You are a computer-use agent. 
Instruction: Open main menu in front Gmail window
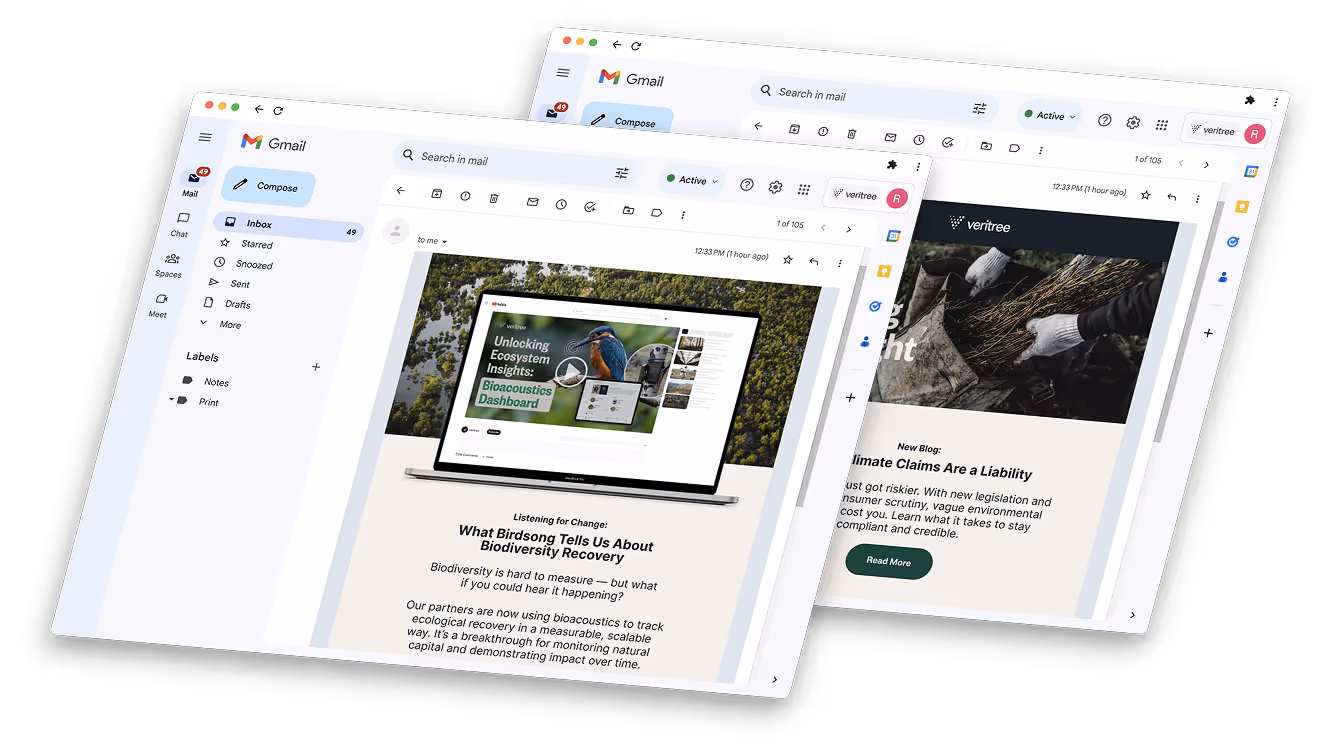205,138
